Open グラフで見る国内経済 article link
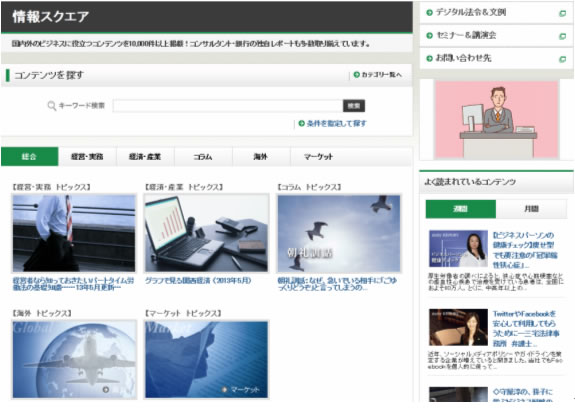The image size is (575, 410). (x=198, y=281)
